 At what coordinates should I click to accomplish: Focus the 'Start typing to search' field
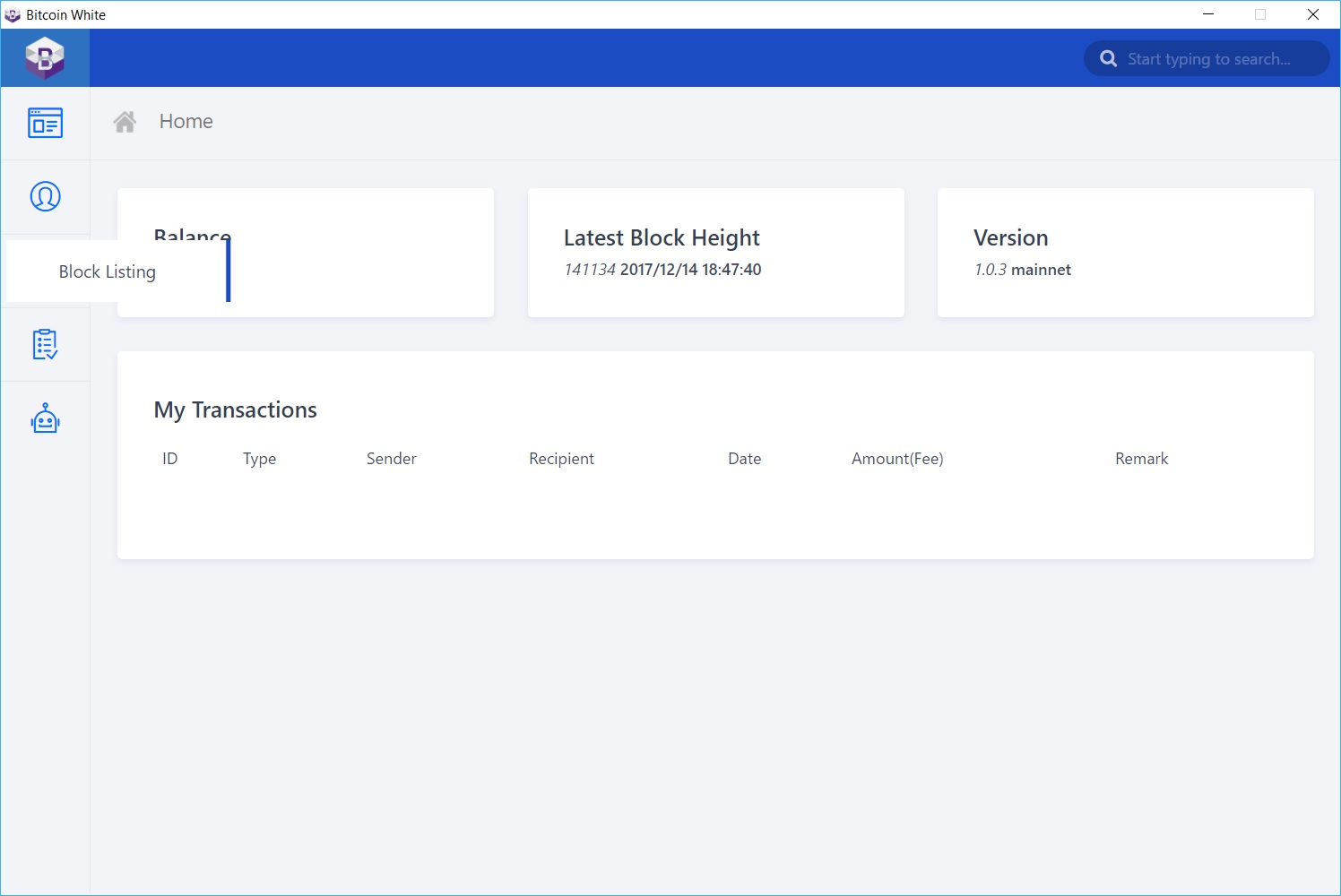[1207, 58]
